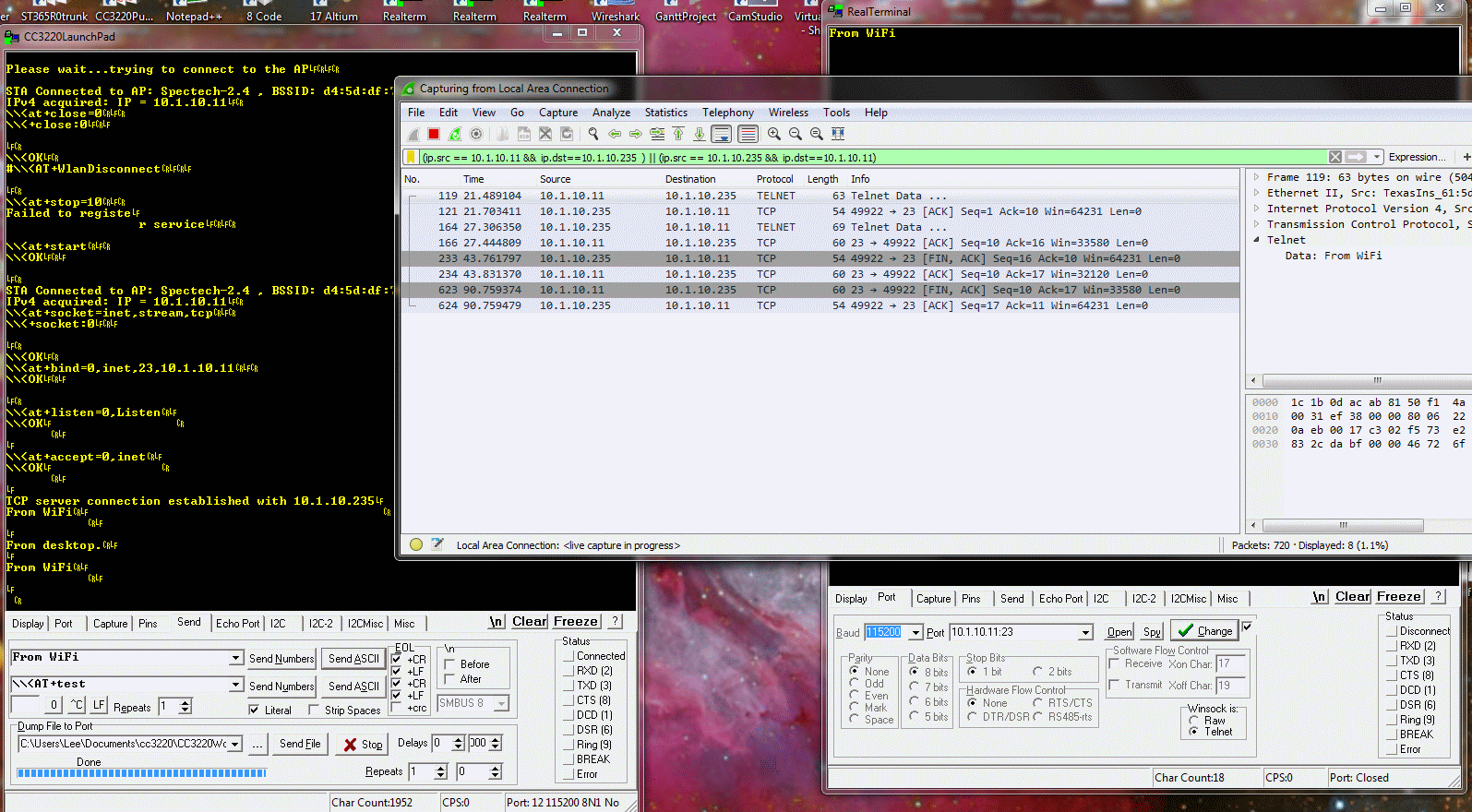Clear the display filter with the X icon
Viewport: 1472px width, 812px height.
(1335, 157)
